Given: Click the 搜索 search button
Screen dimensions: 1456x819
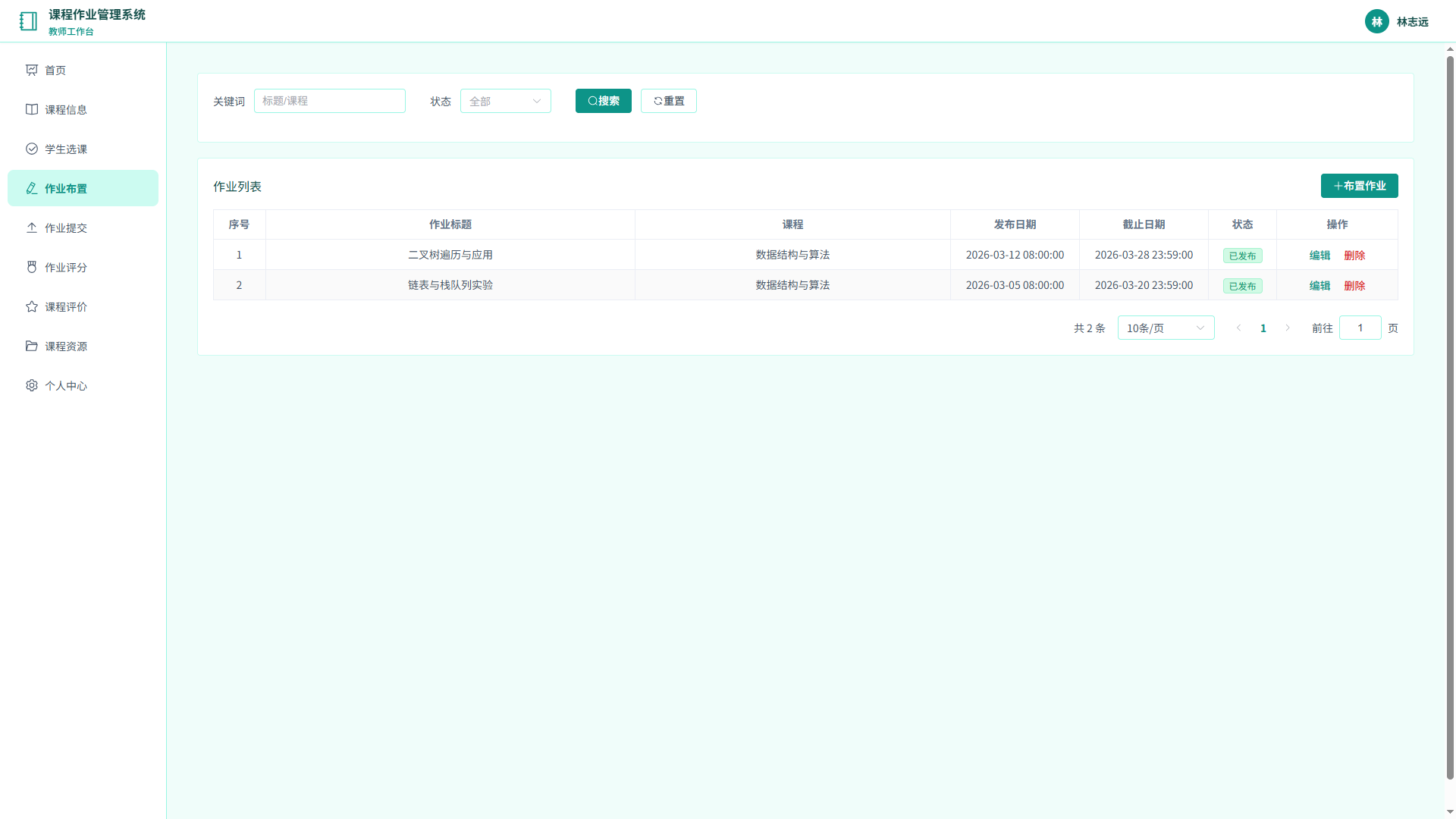Looking at the screenshot, I should [604, 101].
